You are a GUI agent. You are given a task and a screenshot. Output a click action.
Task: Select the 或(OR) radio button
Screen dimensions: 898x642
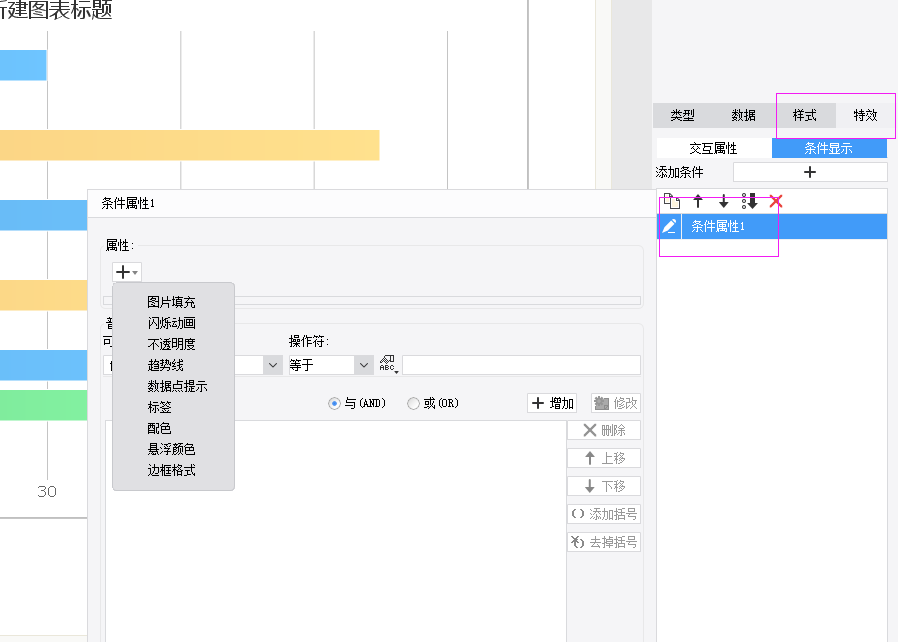[413, 404]
